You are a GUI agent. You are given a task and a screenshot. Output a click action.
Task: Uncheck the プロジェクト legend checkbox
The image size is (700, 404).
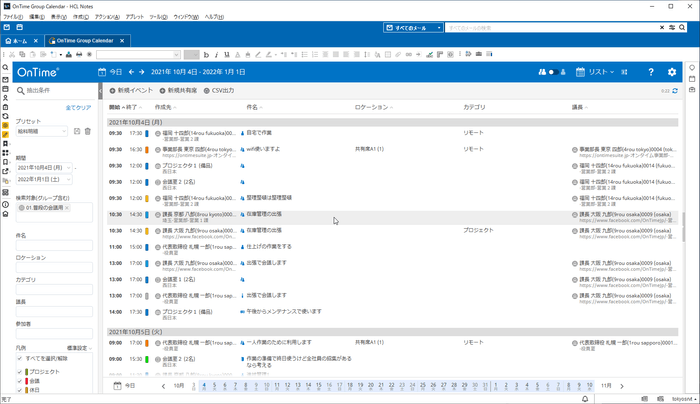(21, 371)
